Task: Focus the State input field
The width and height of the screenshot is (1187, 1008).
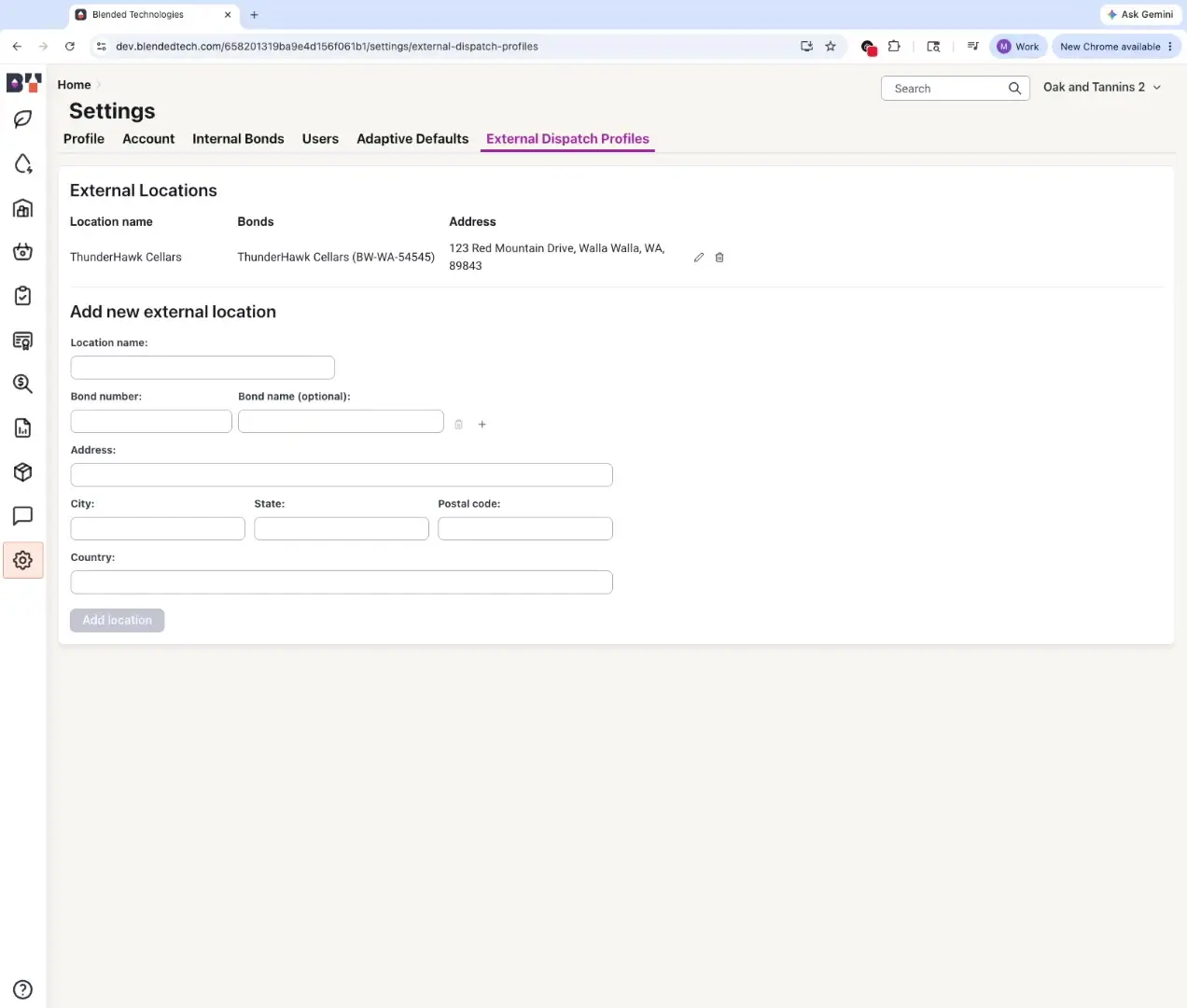Action: 342,528
